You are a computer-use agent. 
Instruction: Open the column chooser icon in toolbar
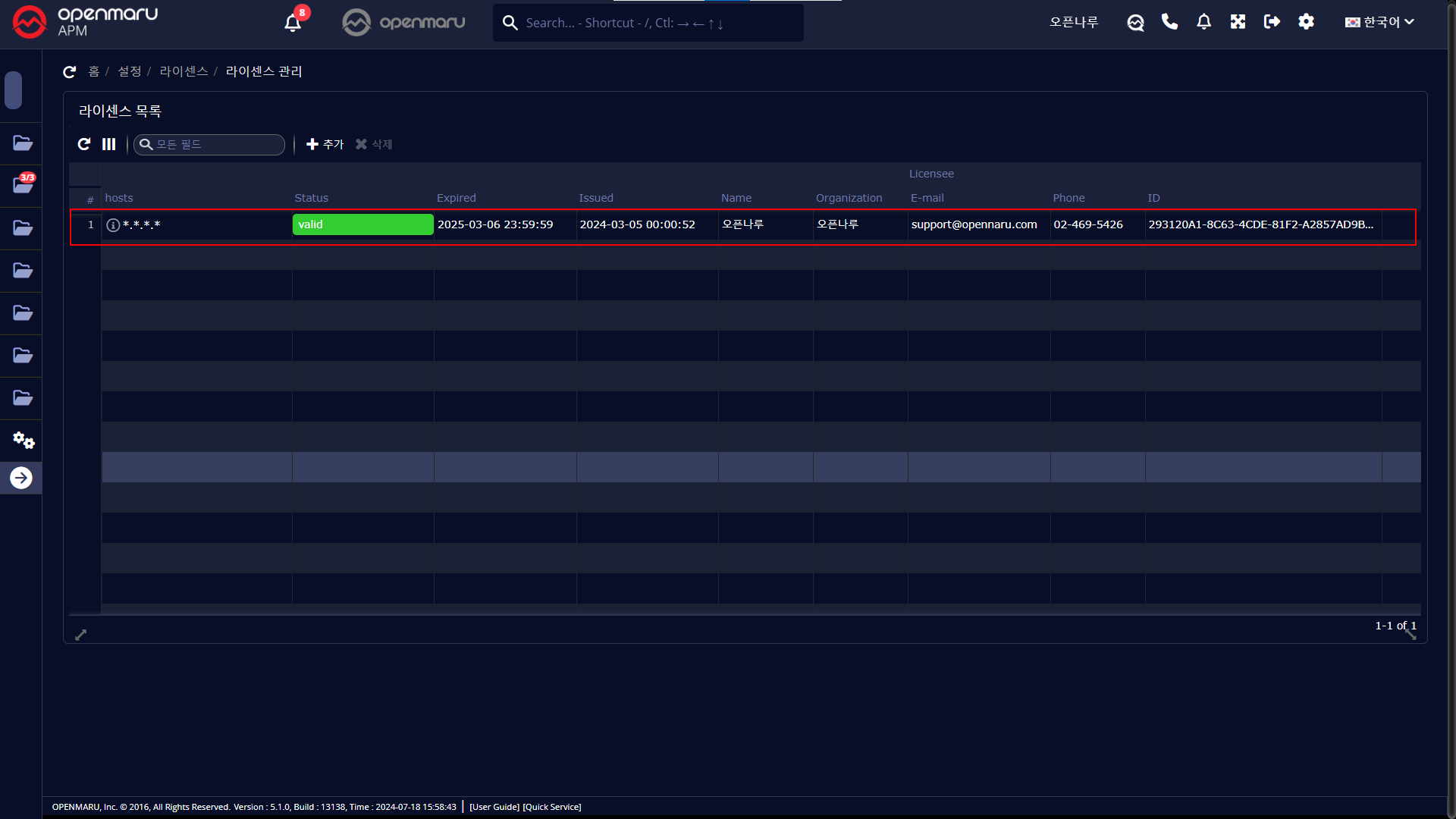click(x=108, y=144)
